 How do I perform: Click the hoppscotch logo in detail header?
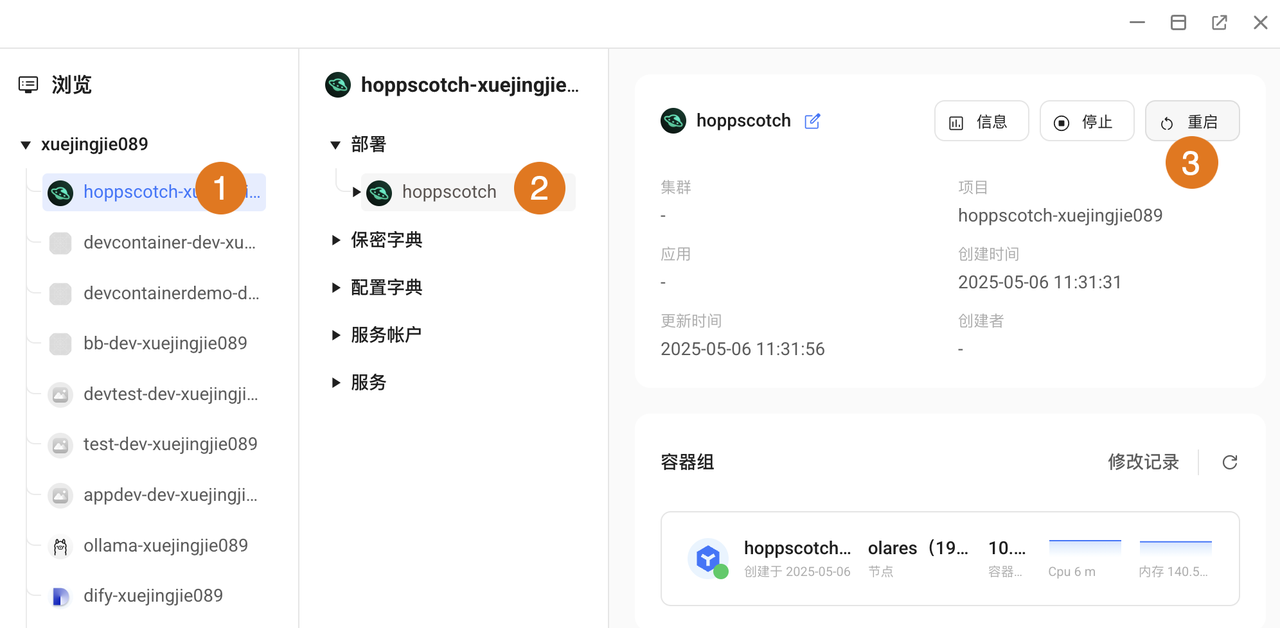click(x=673, y=121)
